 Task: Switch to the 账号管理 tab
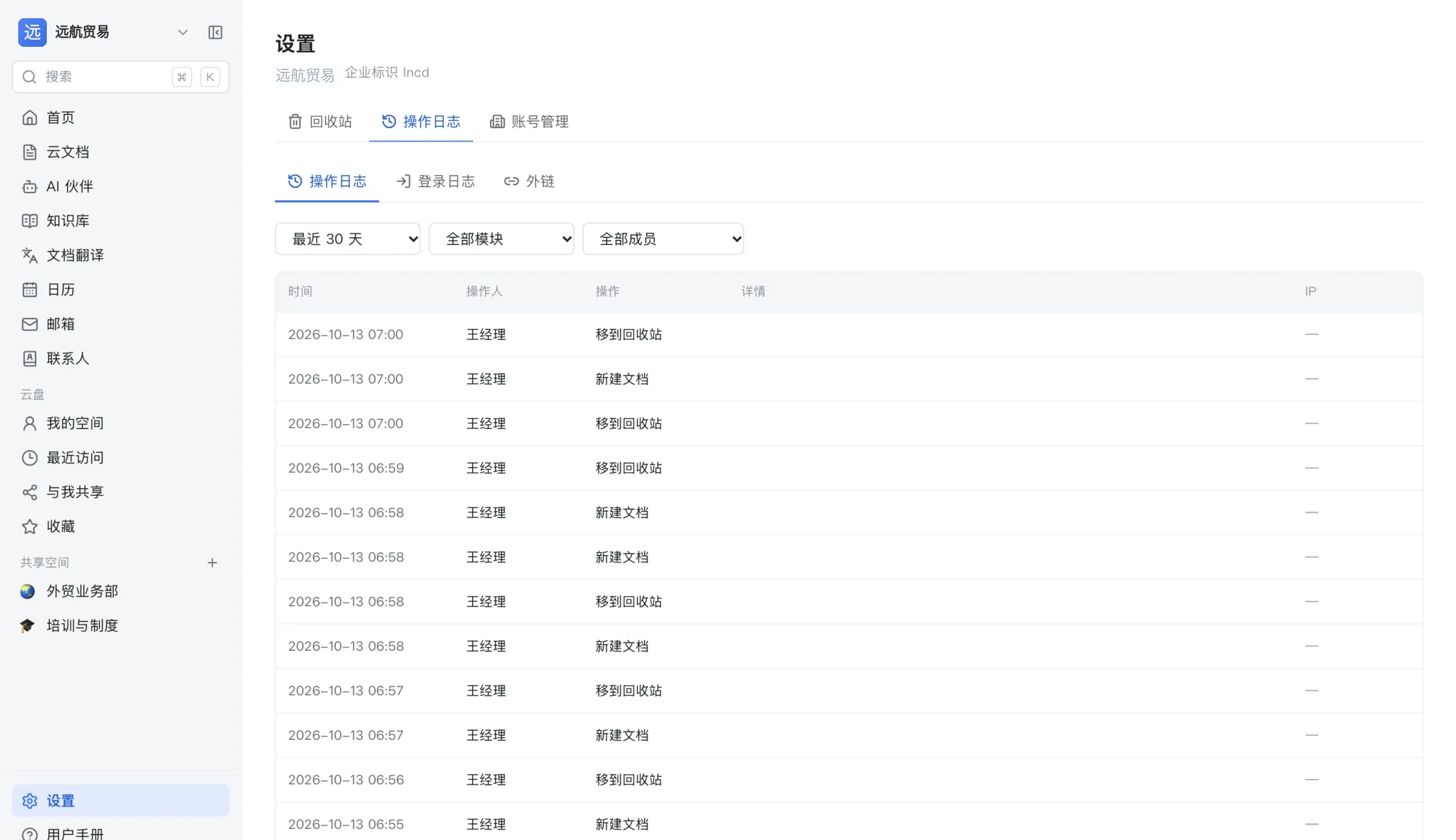point(529,122)
